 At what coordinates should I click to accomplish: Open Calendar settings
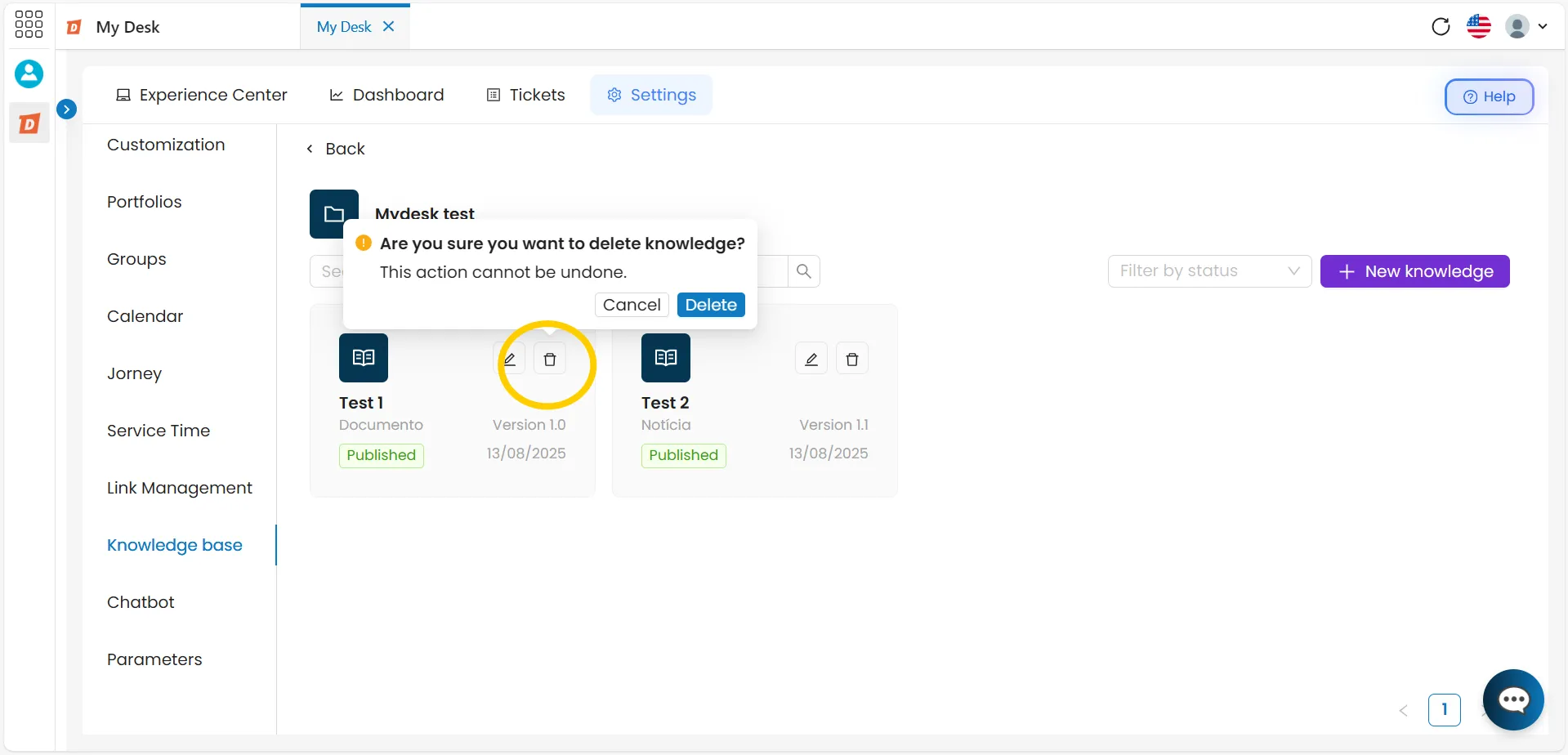coord(145,316)
